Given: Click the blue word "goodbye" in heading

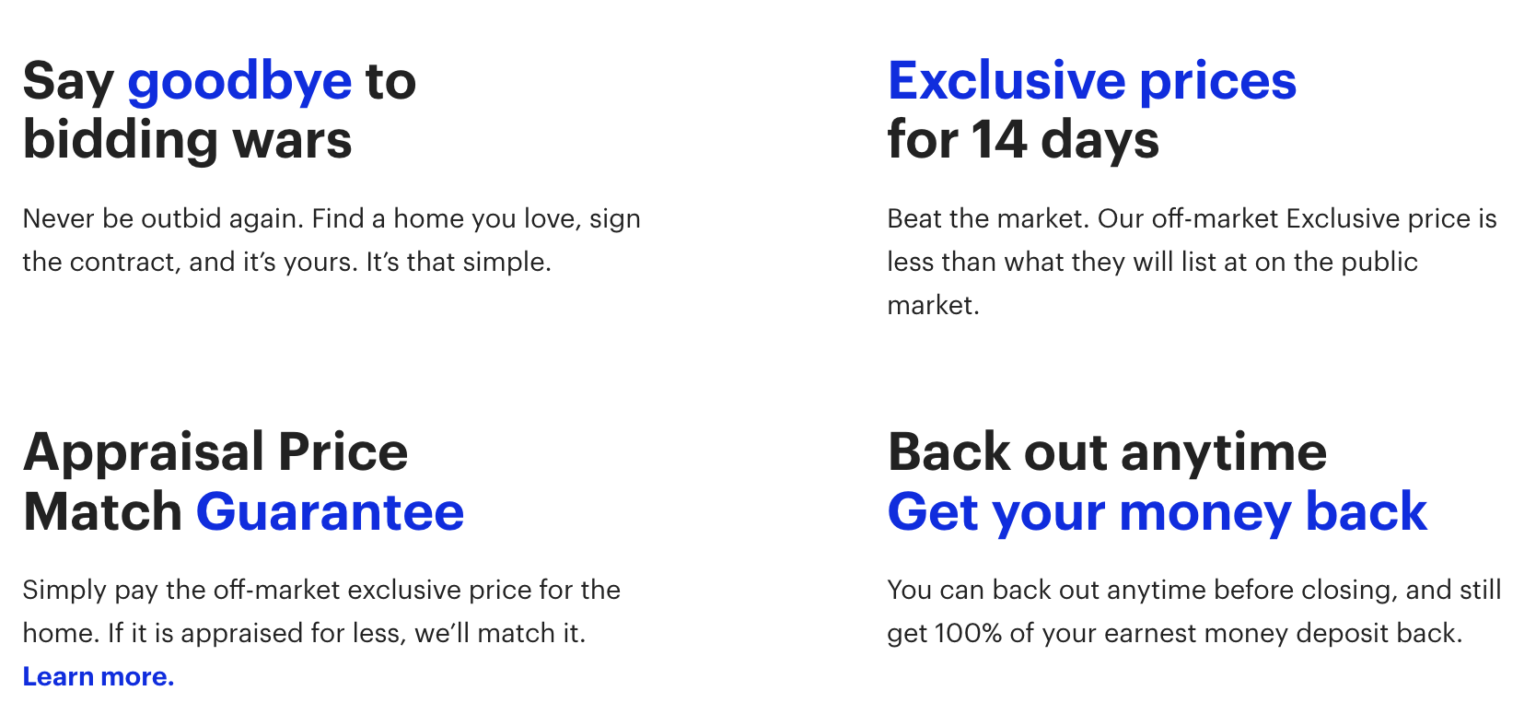Looking at the screenshot, I should coord(239,80).
